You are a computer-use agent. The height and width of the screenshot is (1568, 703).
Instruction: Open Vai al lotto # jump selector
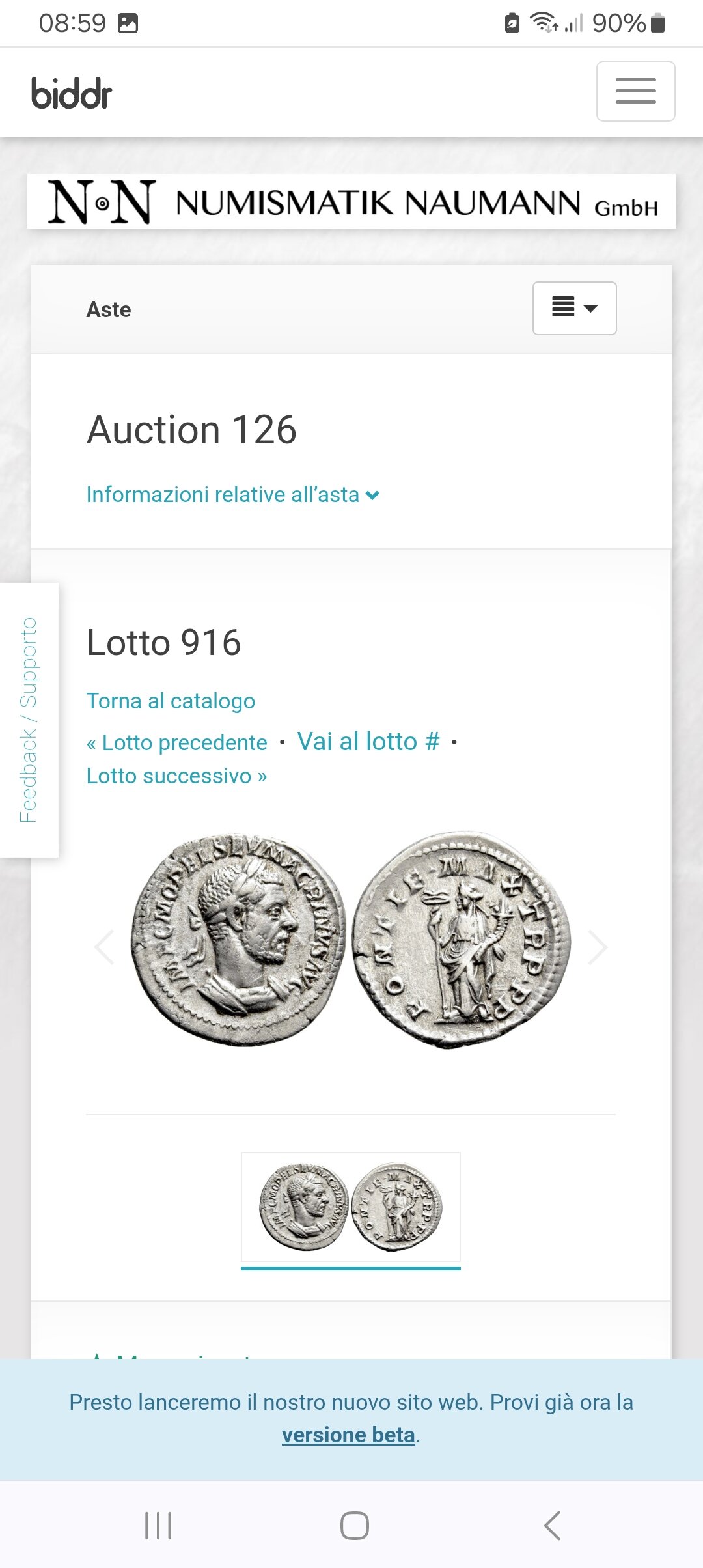[x=368, y=742]
